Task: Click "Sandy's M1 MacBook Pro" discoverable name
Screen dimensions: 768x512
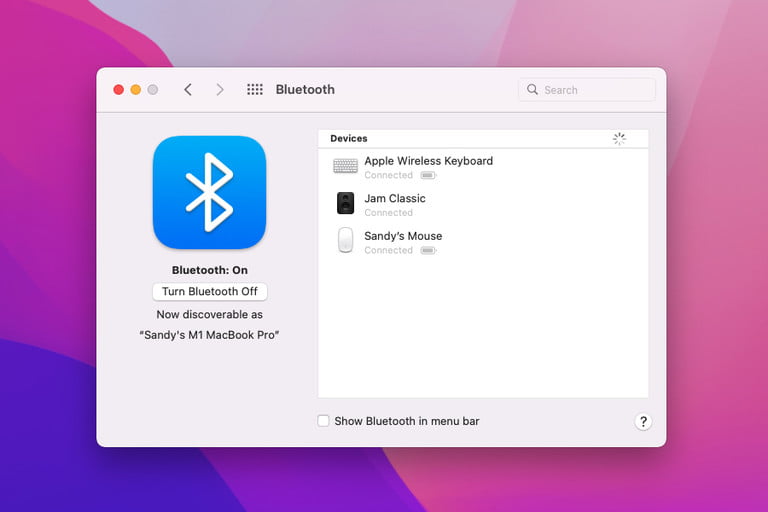Action: 210,335
